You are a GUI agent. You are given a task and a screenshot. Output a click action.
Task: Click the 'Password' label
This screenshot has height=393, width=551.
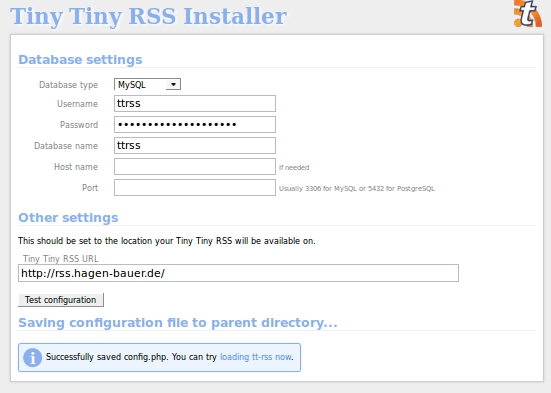[79, 125]
